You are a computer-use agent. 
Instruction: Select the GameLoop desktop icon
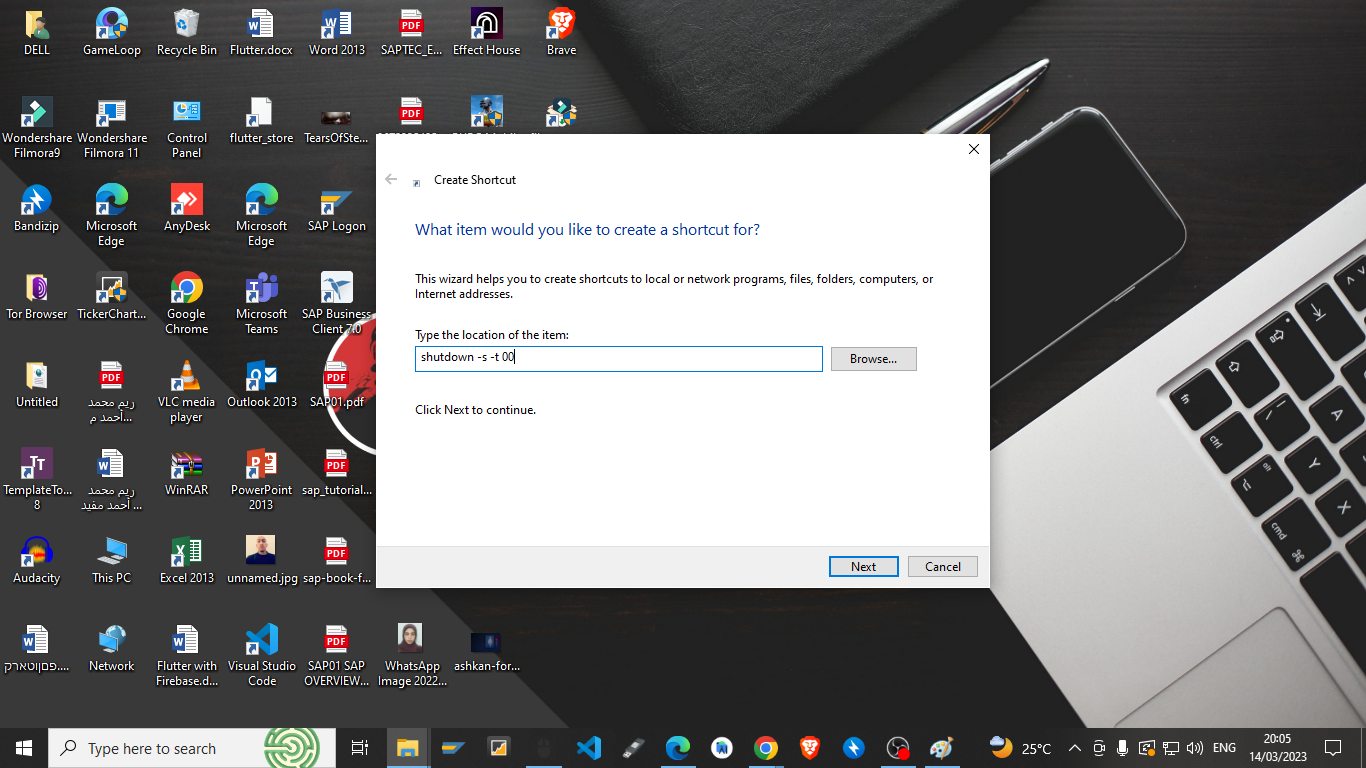point(112,32)
